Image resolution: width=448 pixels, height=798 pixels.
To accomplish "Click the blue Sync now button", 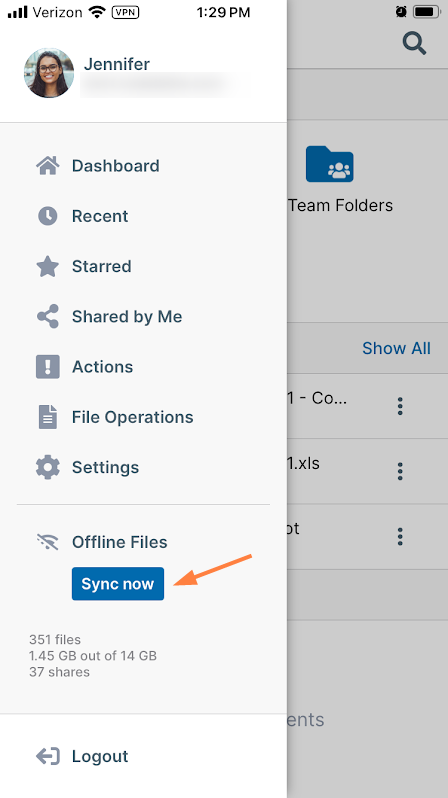I will (x=118, y=584).
